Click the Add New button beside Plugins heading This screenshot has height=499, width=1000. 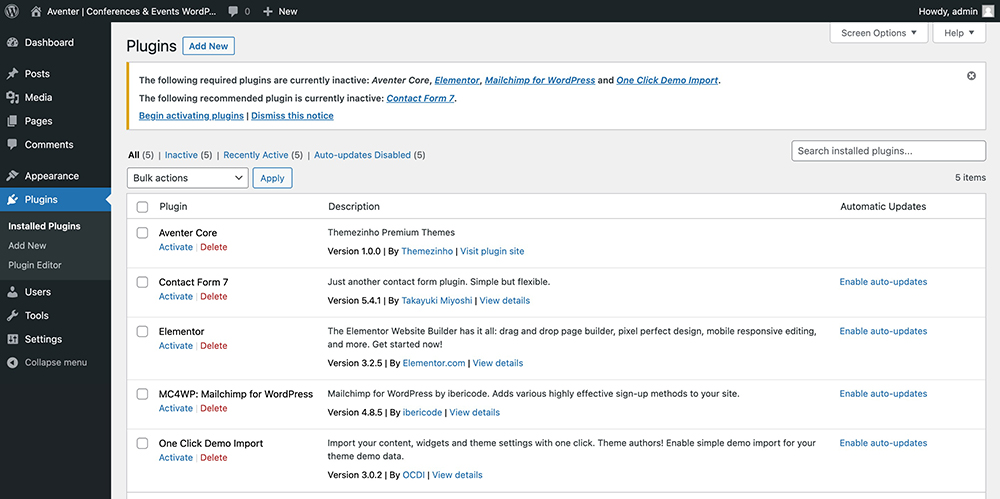pyautogui.click(x=209, y=46)
